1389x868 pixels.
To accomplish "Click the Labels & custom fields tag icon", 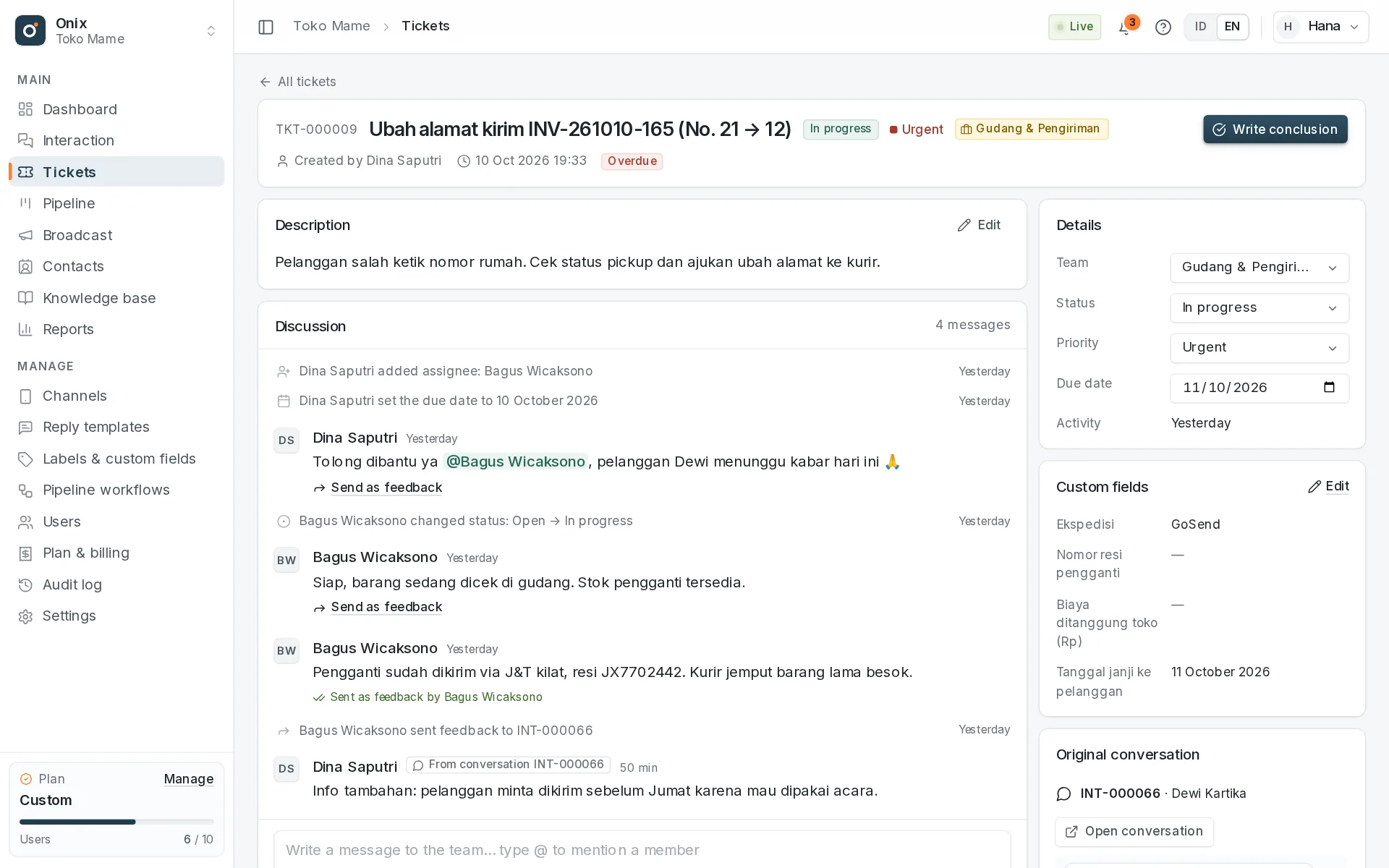I will [25, 459].
